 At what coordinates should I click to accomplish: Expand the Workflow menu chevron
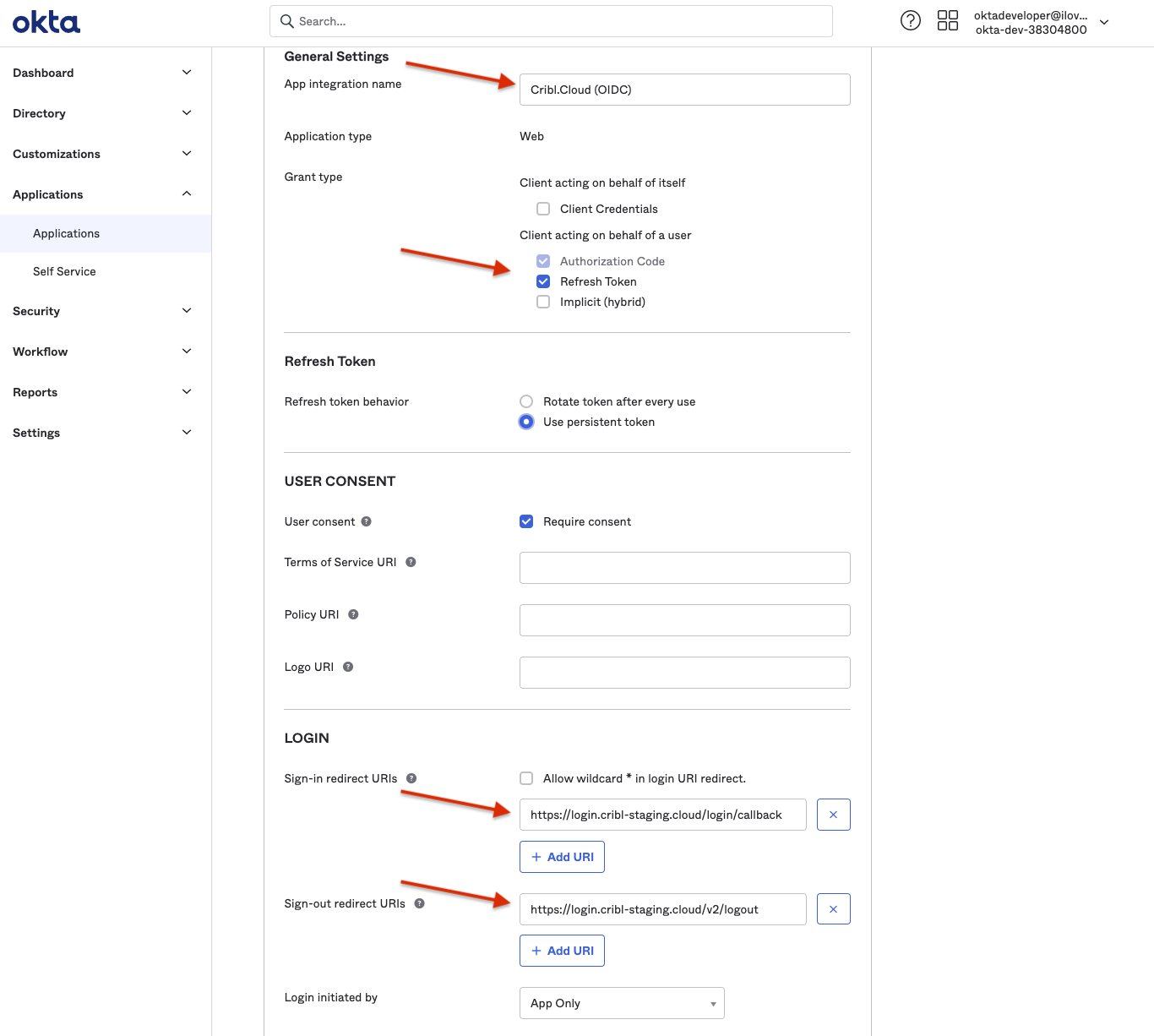coord(187,352)
